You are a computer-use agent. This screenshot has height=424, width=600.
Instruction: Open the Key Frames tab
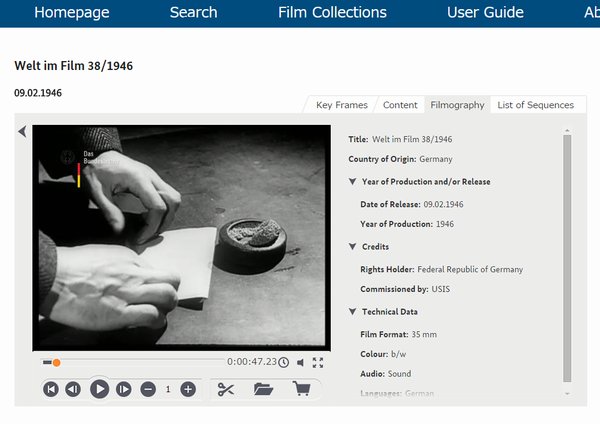click(342, 105)
